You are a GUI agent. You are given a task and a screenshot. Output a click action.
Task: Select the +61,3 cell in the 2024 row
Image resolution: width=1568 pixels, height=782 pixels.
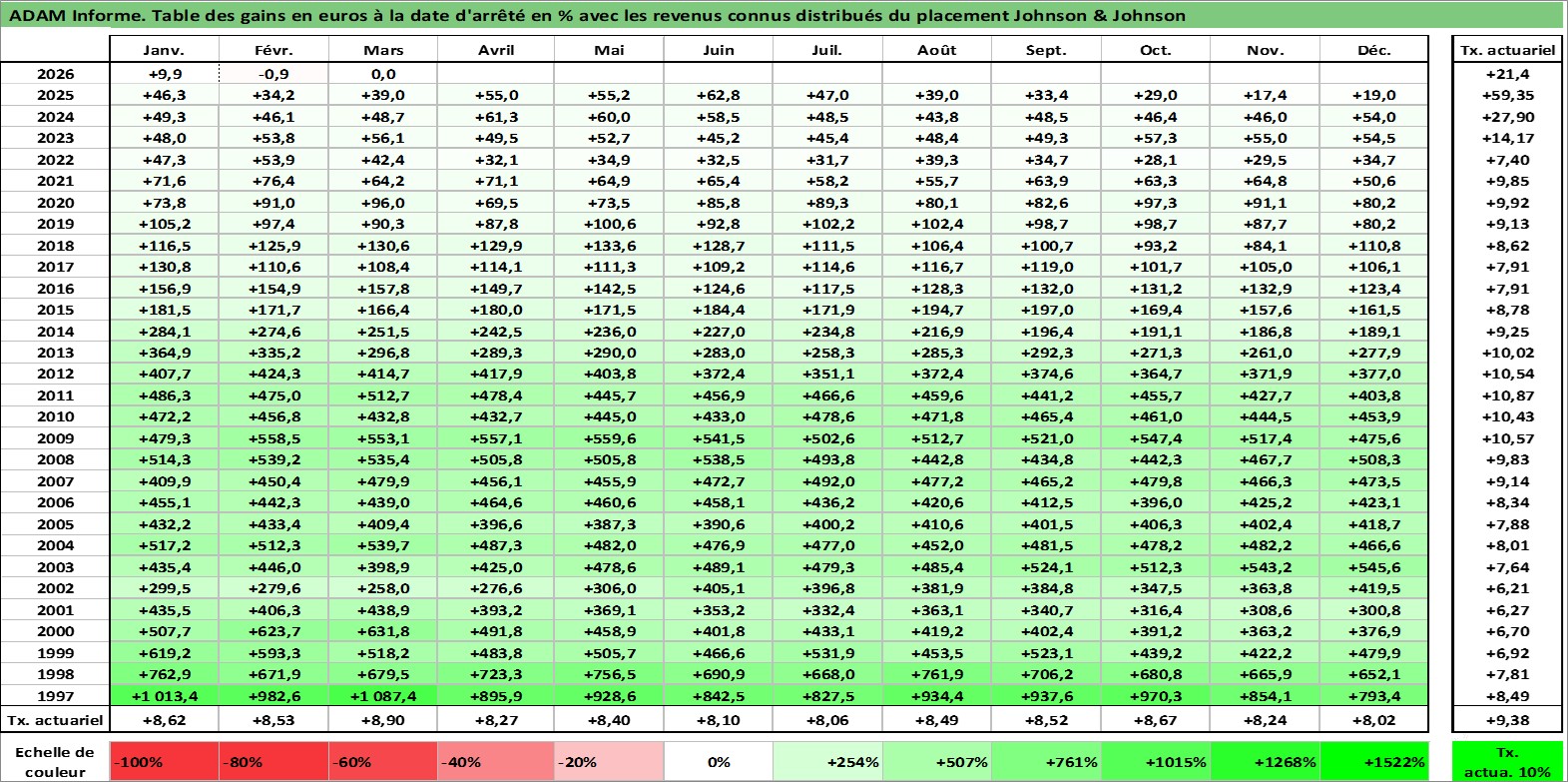tap(496, 117)
